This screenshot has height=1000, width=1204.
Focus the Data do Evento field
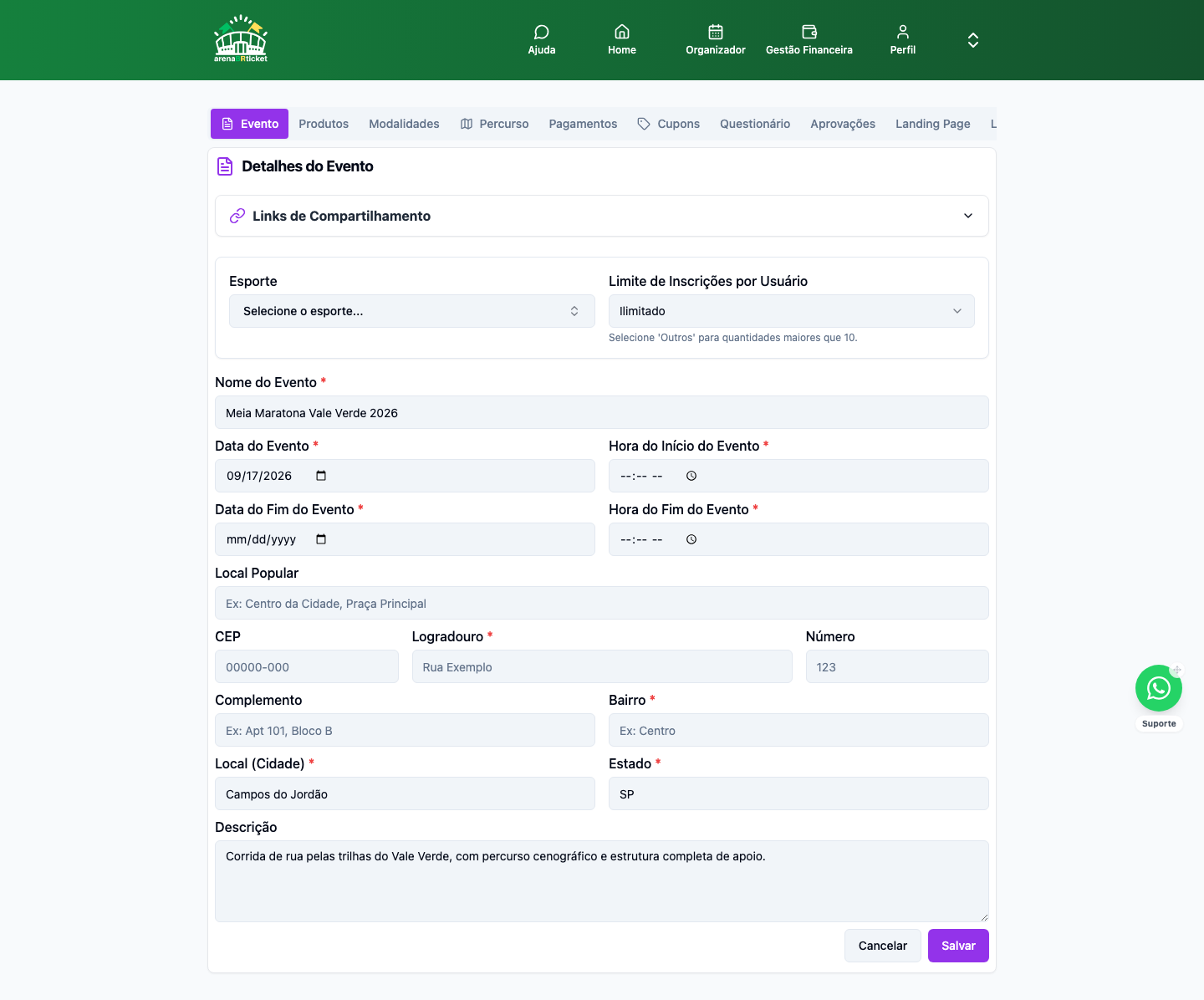(405, 476)
